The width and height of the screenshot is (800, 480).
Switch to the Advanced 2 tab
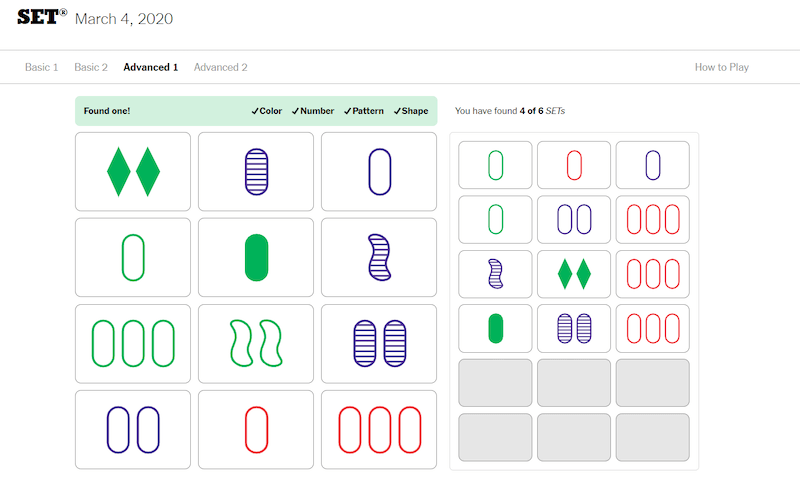(220, 67)
